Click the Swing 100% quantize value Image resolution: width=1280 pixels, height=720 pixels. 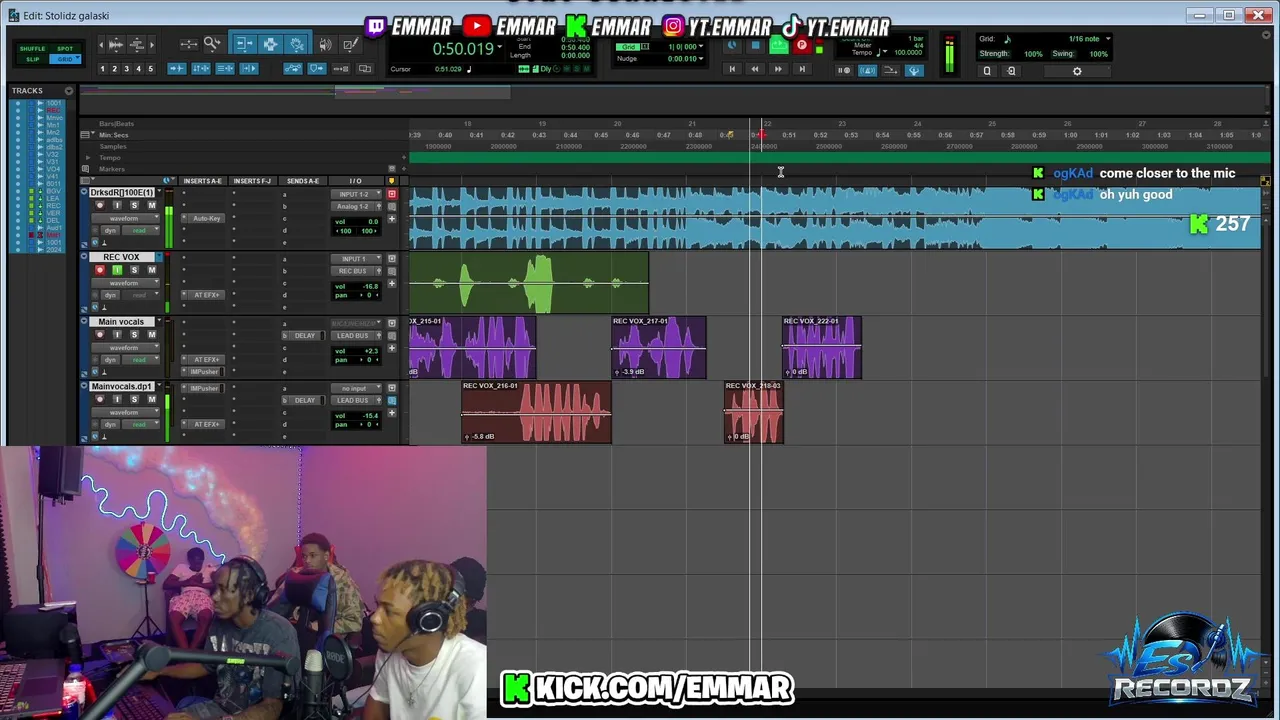[x=1098, y=54]
